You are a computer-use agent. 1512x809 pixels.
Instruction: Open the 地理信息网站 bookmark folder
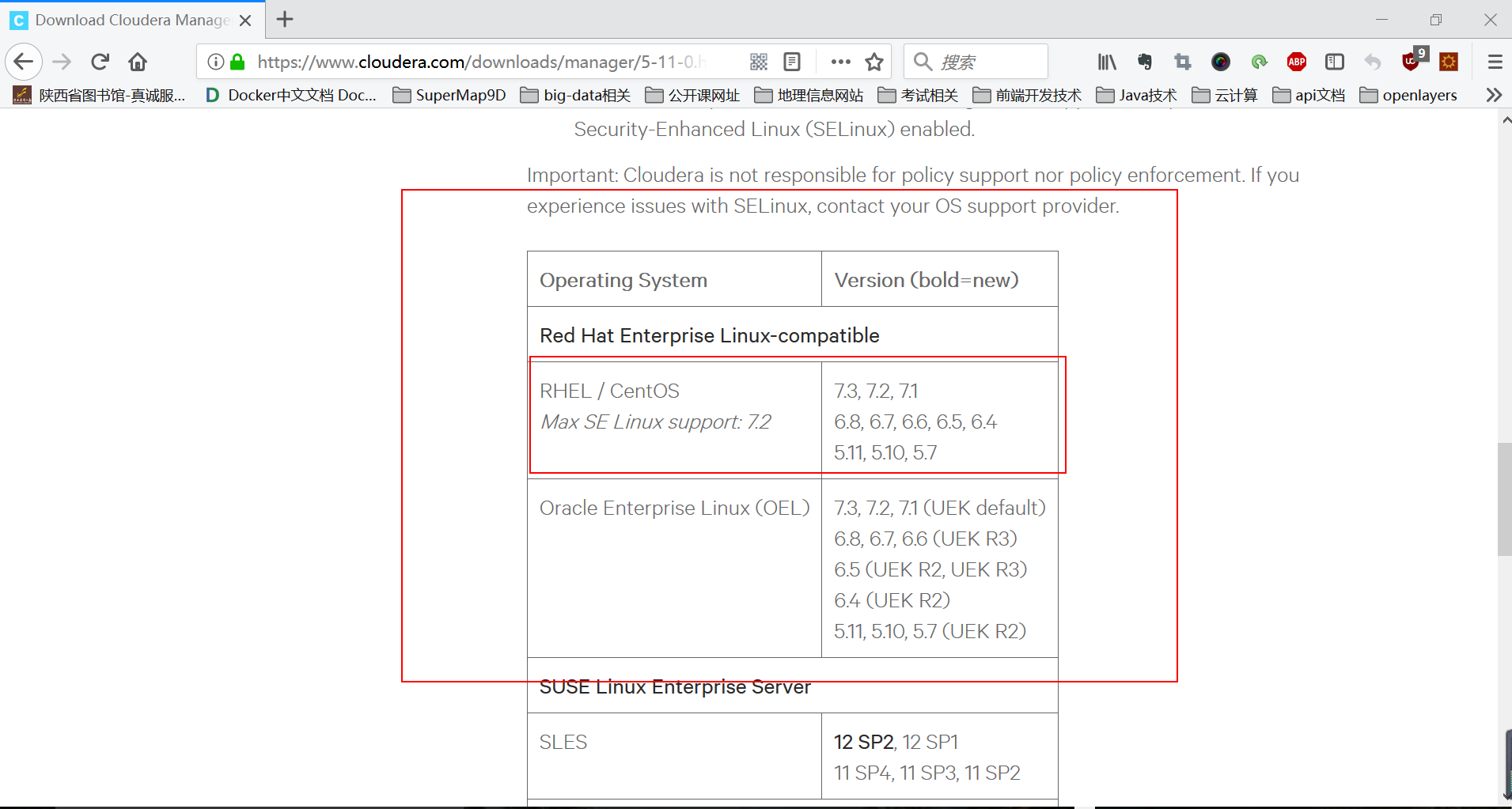click(x=809, y=95)
